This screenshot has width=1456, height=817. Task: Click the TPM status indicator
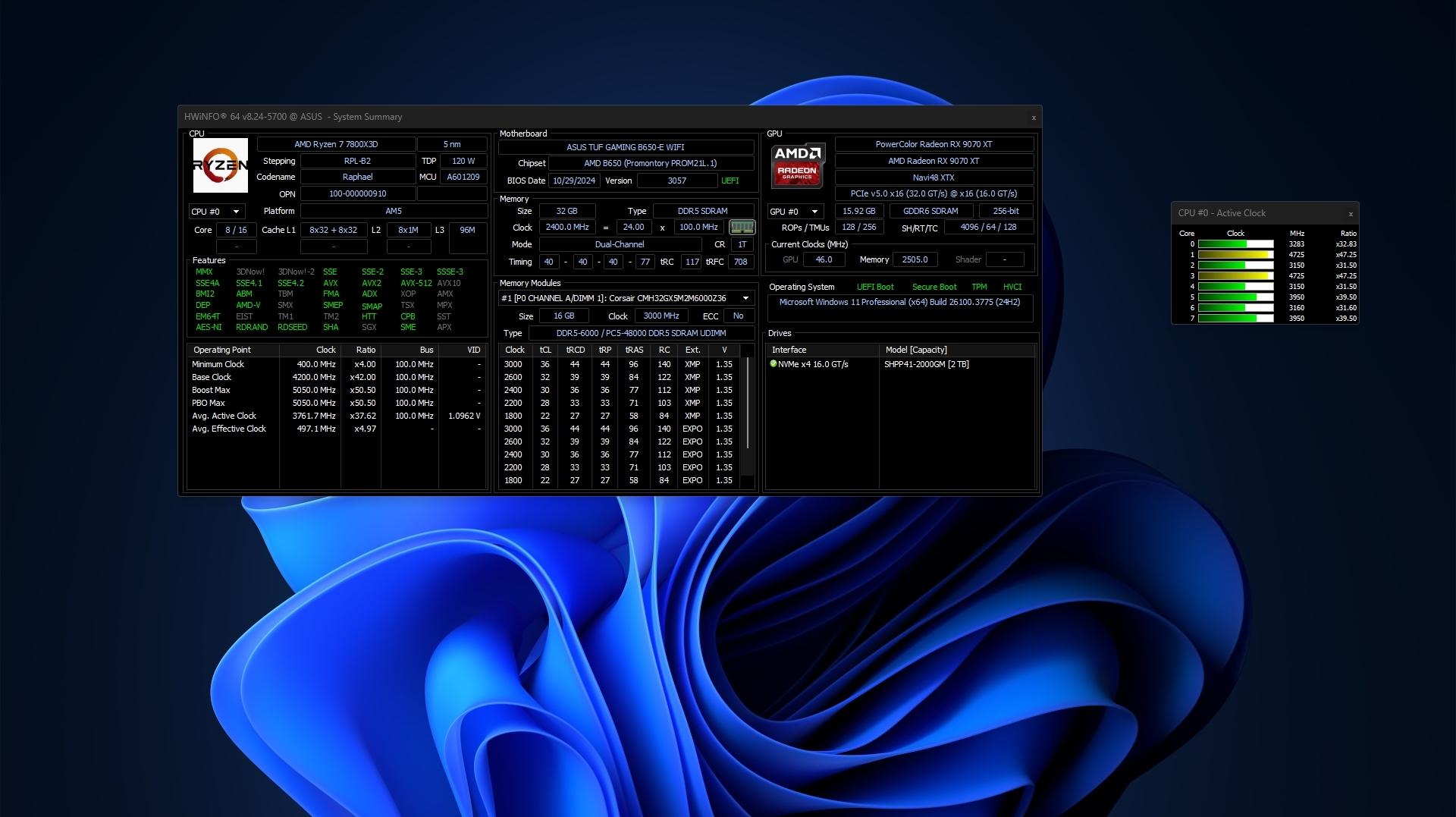tap(978, 287)
